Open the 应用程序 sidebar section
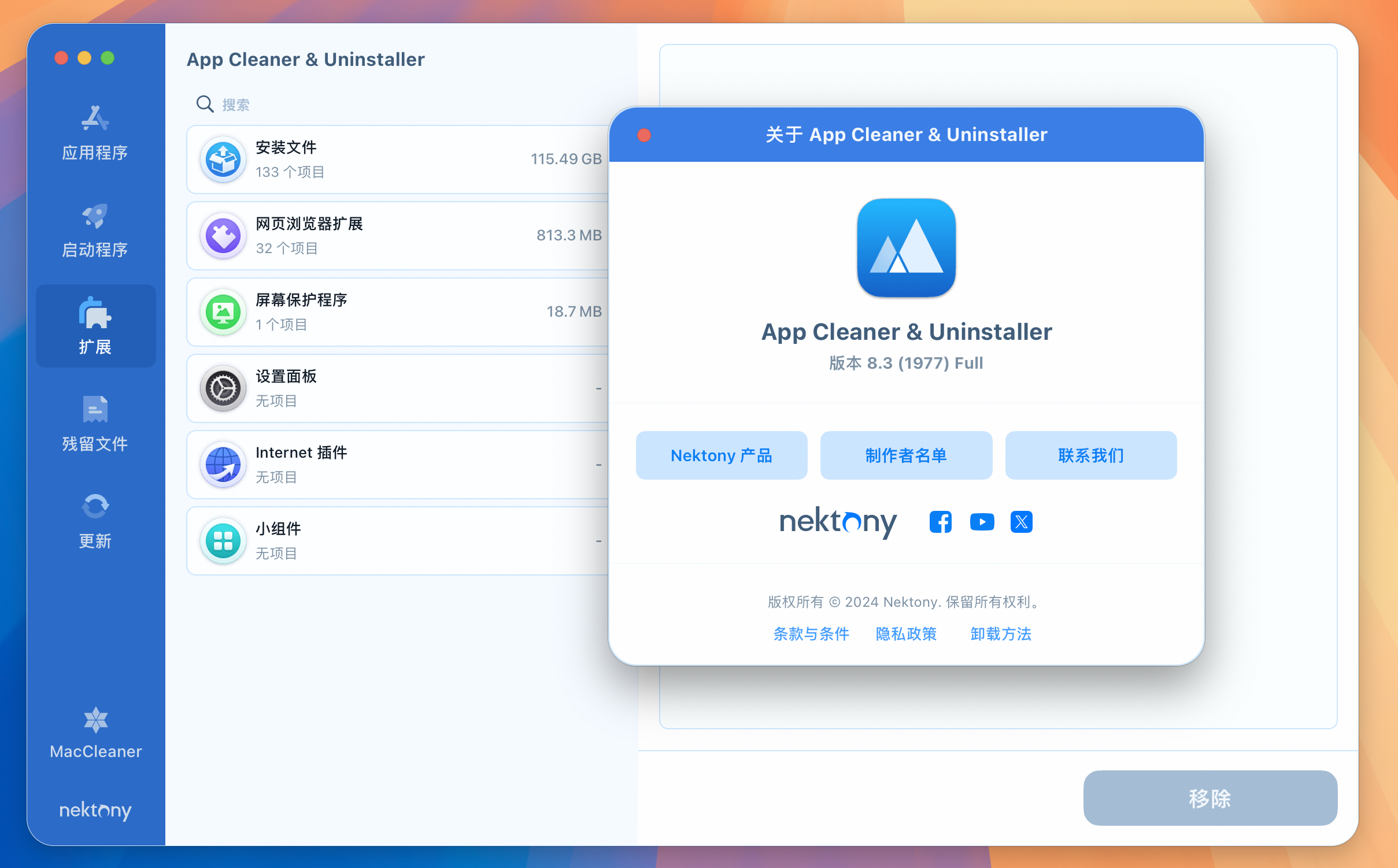Image resolution: width=1398 pixels, height=868 pixels. (x=95, y=133)
